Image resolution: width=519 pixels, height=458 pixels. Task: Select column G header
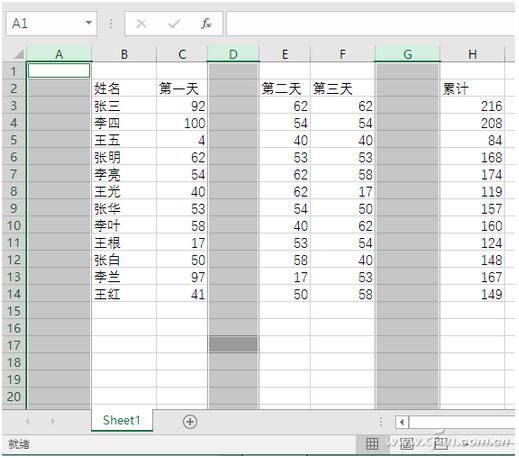(x=407, y=54)
